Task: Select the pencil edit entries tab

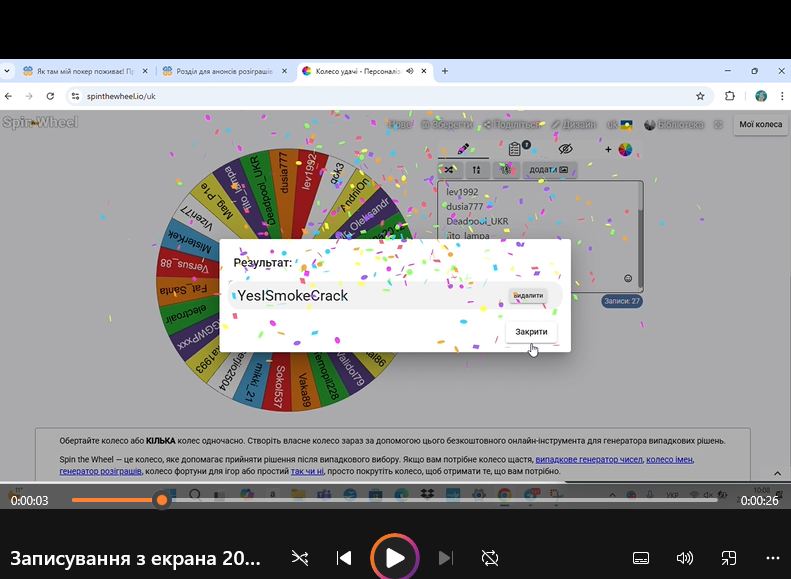Action: (x=463, y=149)
